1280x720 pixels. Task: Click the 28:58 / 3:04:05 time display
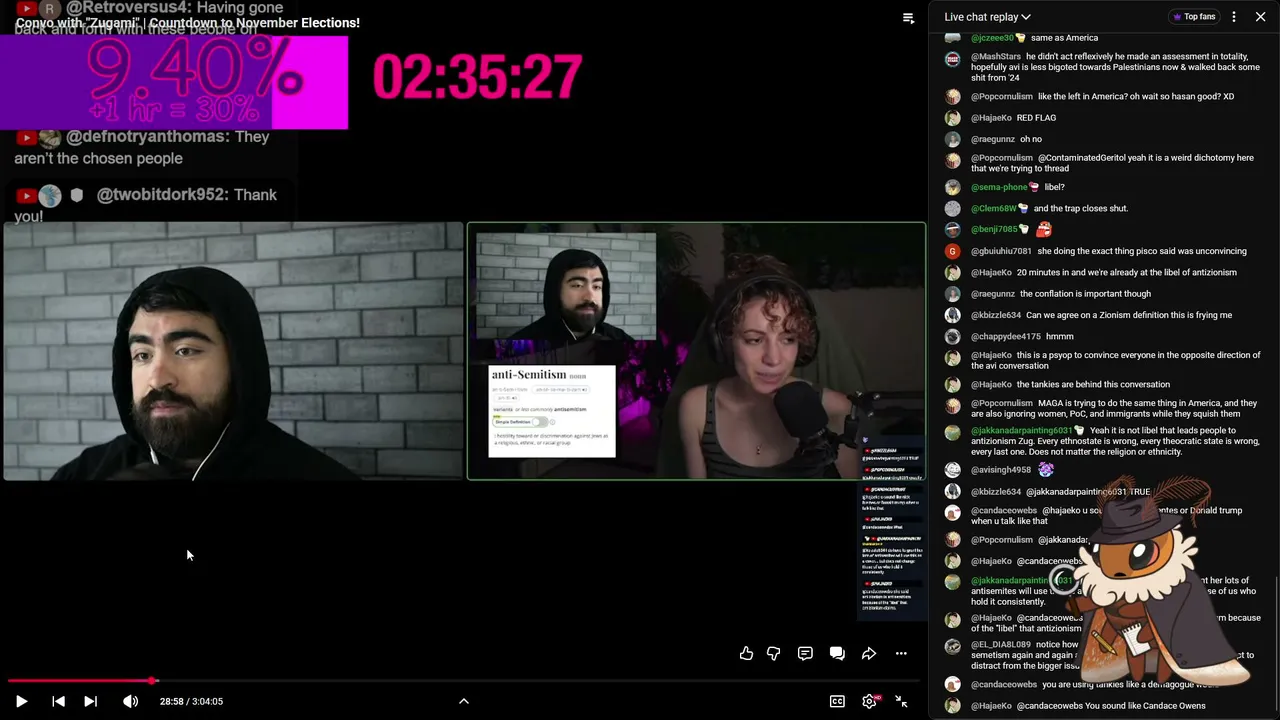[x=191, y=701]
